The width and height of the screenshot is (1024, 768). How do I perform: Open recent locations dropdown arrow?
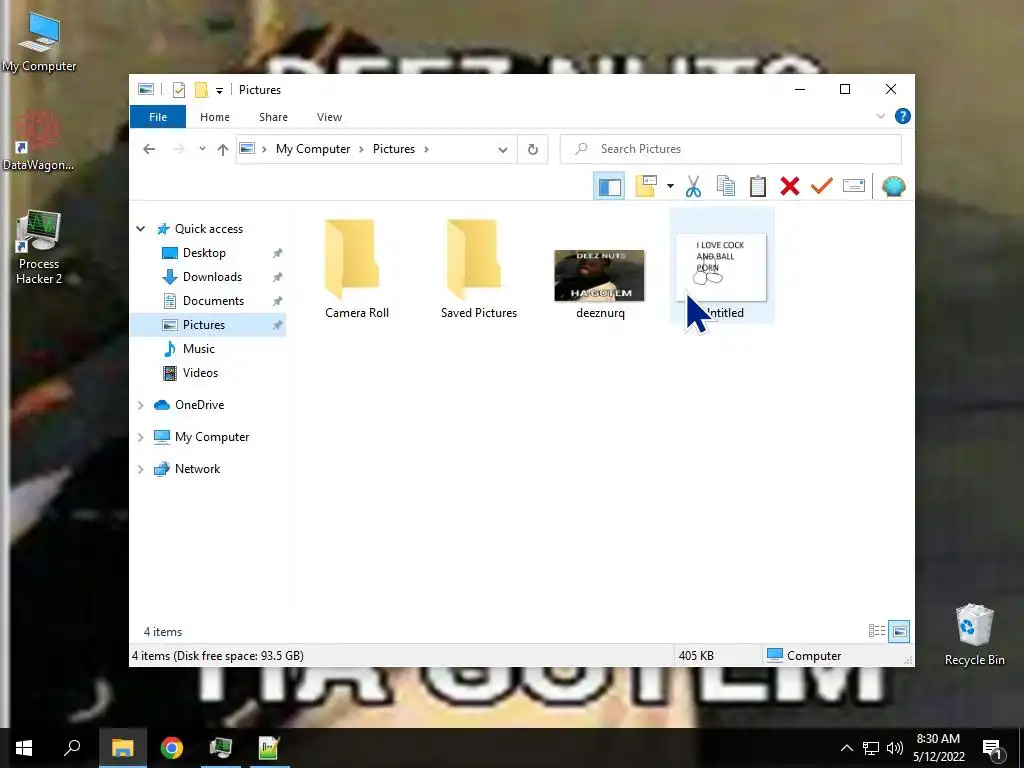click(202, 149)
